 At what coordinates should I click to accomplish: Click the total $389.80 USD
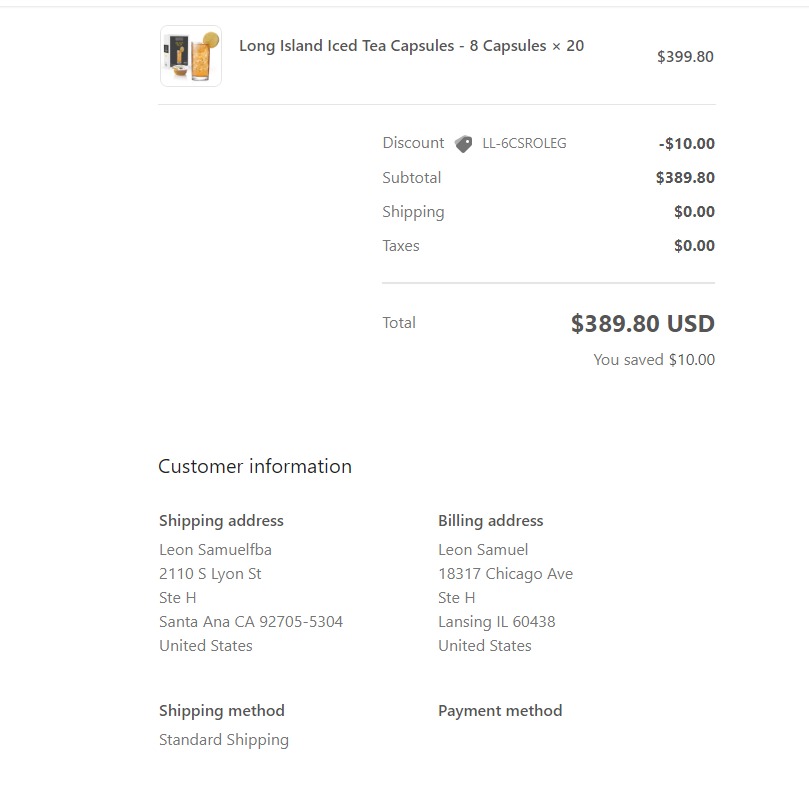(x=642, y=323)
